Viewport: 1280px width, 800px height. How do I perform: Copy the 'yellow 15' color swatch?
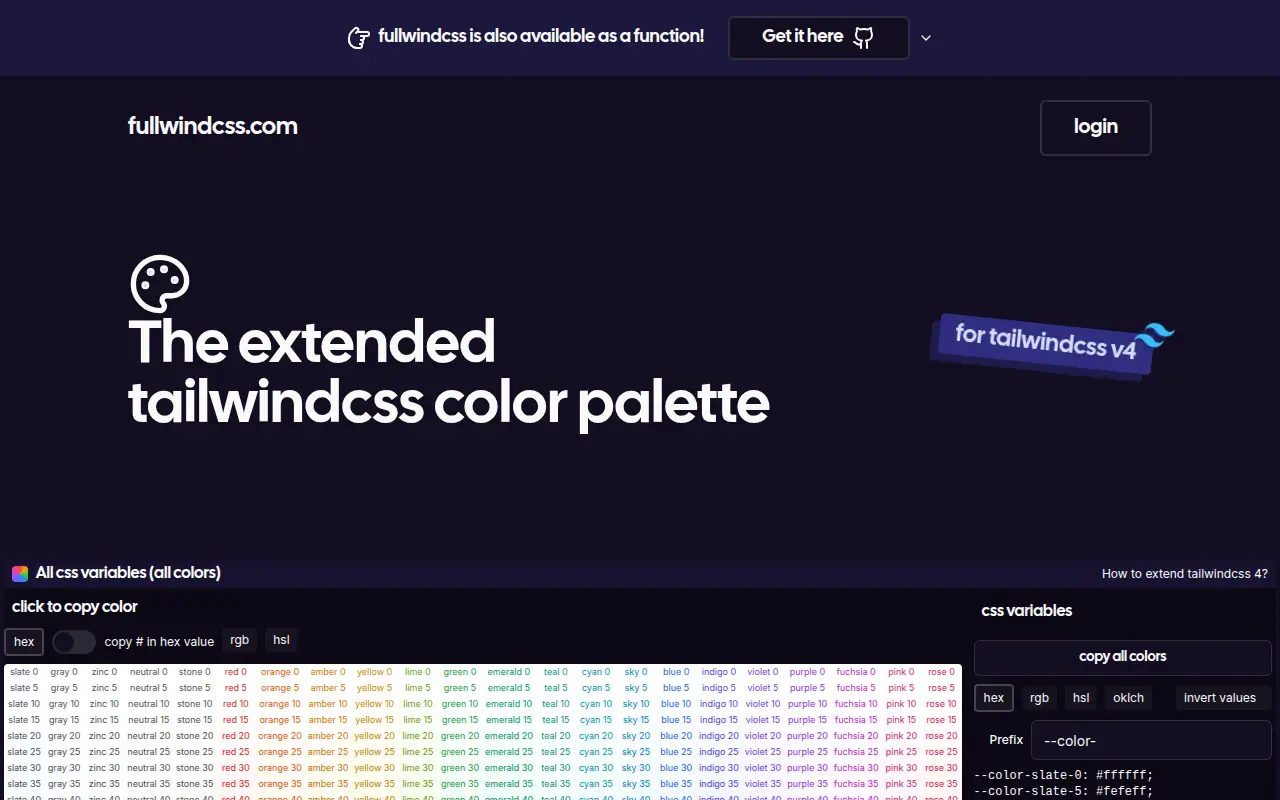(x=375, y=720)
